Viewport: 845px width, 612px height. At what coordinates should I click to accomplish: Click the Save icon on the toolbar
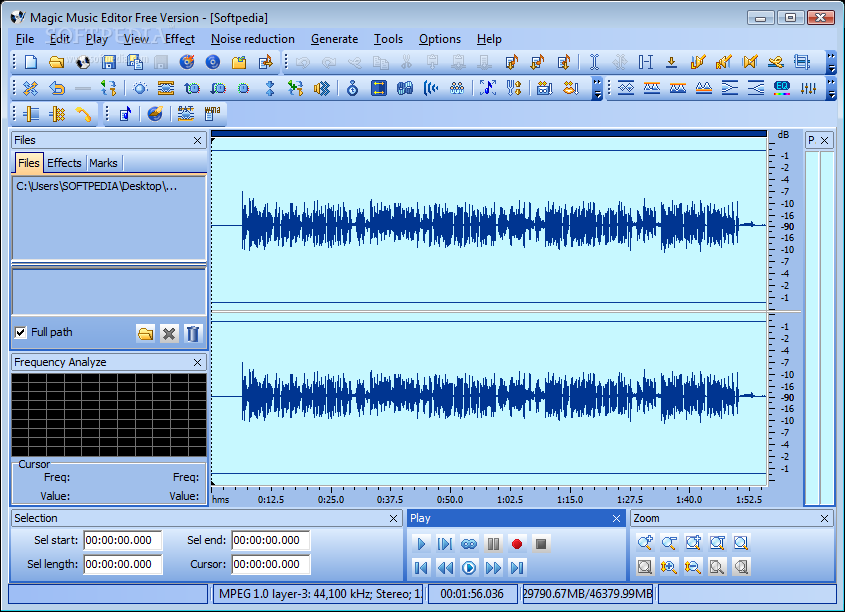coord(108,61)
